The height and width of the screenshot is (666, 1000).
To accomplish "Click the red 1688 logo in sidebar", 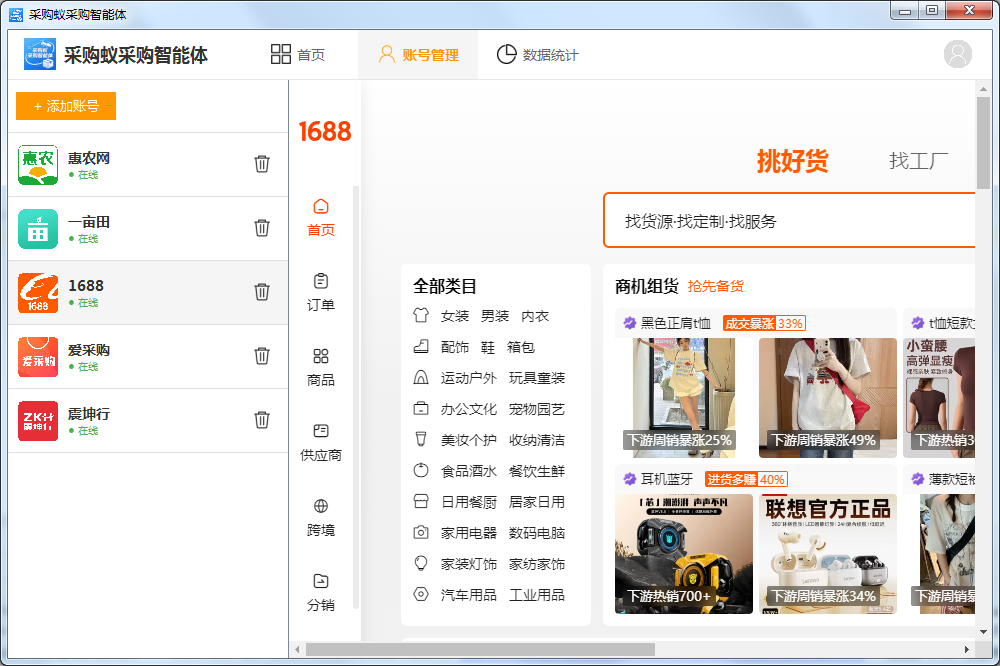I will coord(325,131).
